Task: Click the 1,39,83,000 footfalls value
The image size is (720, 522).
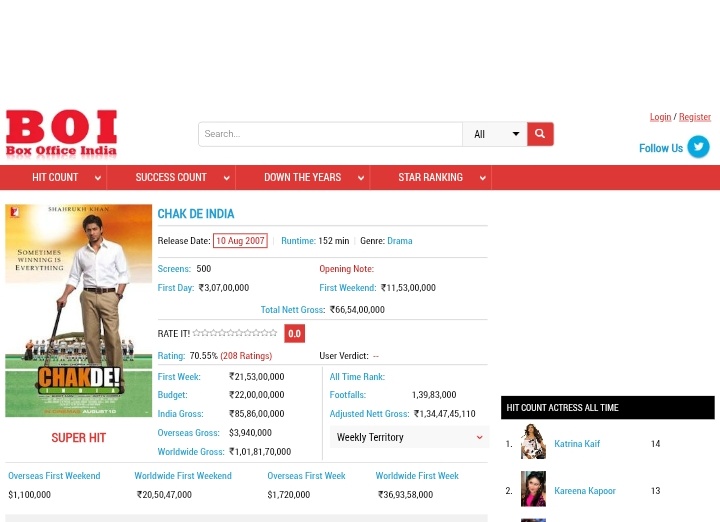Action: (434, 395)
